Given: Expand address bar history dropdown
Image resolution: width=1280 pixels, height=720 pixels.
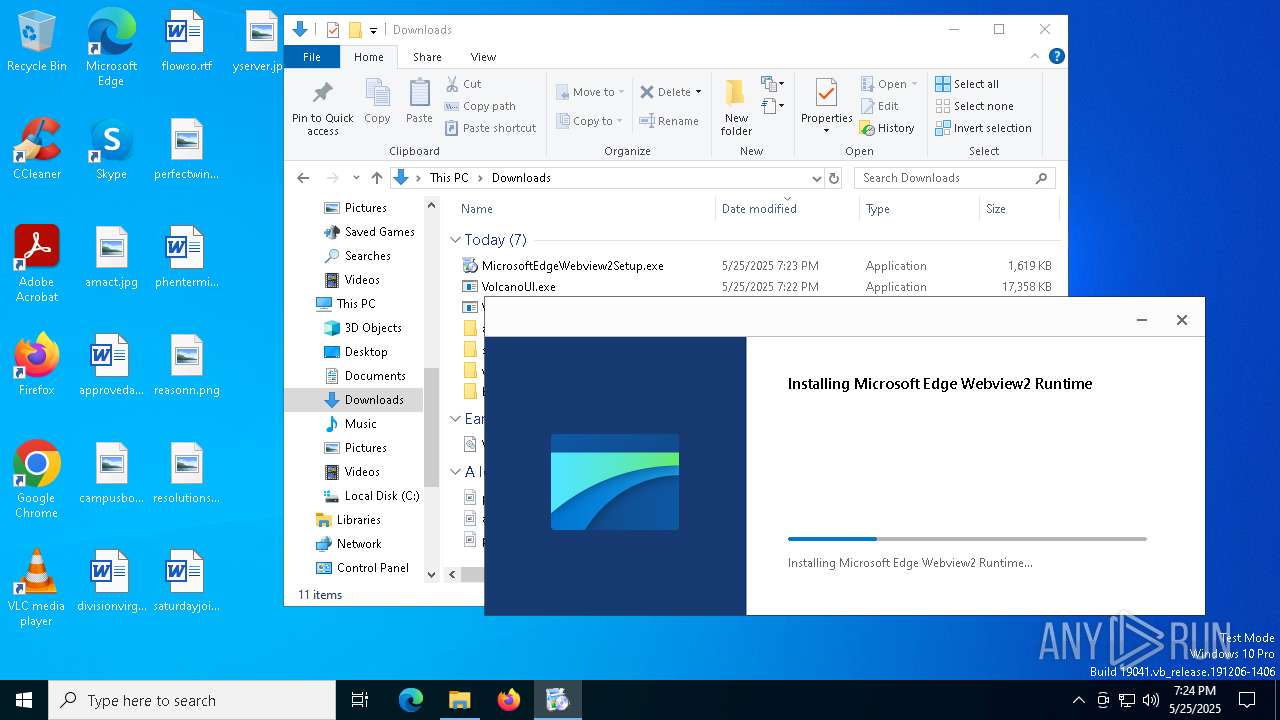Looking at the screenshot, I should (x=816, y=178).
